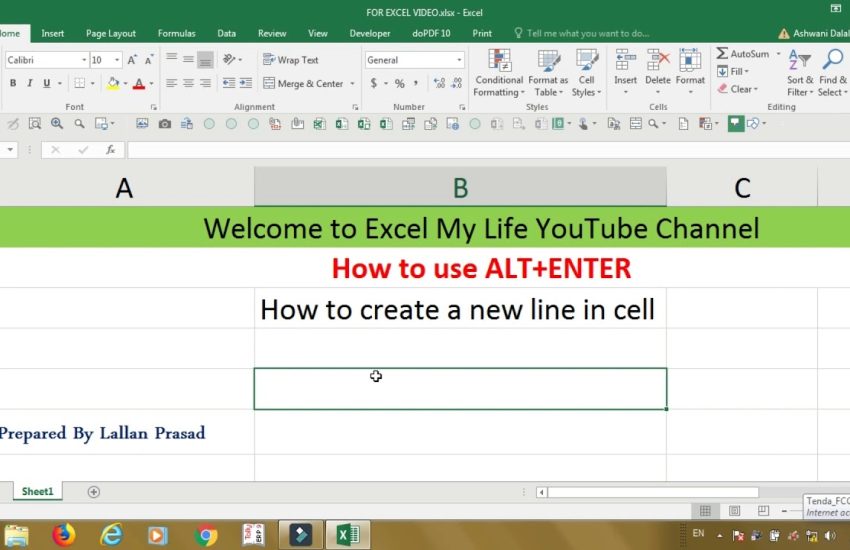This screenshot has width=850, height=550.
Task: Toggle bottom align in Alignment group
Action: [x=205, y=59]
